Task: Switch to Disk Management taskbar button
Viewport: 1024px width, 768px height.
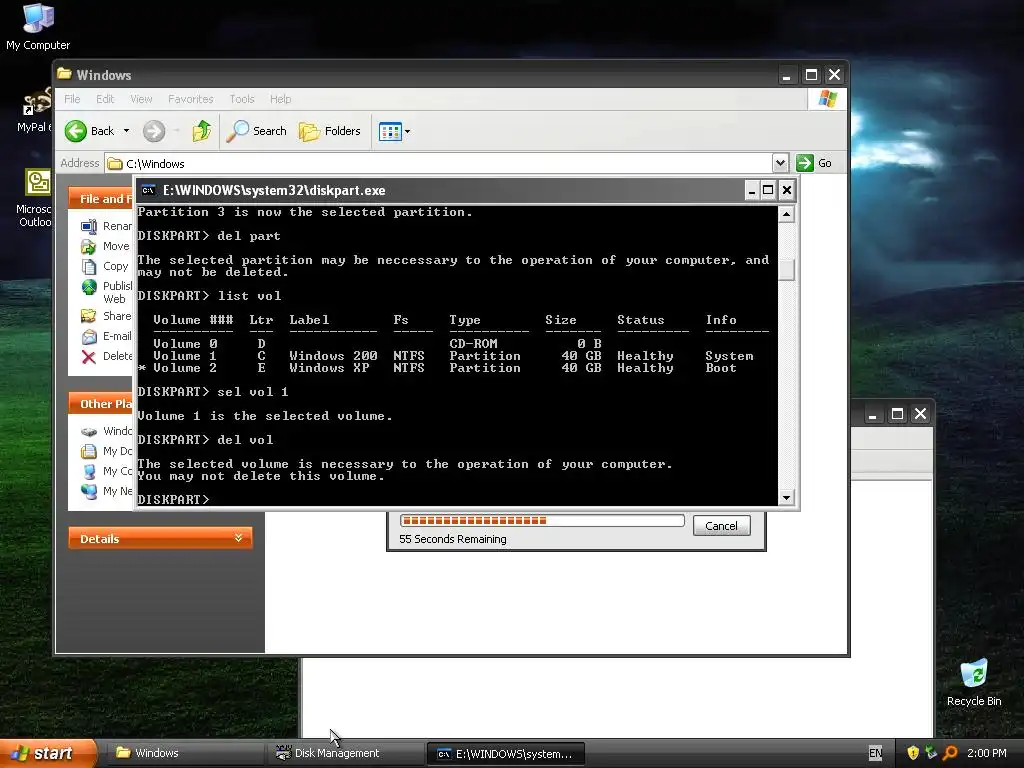Action: [x=344, y=753]
